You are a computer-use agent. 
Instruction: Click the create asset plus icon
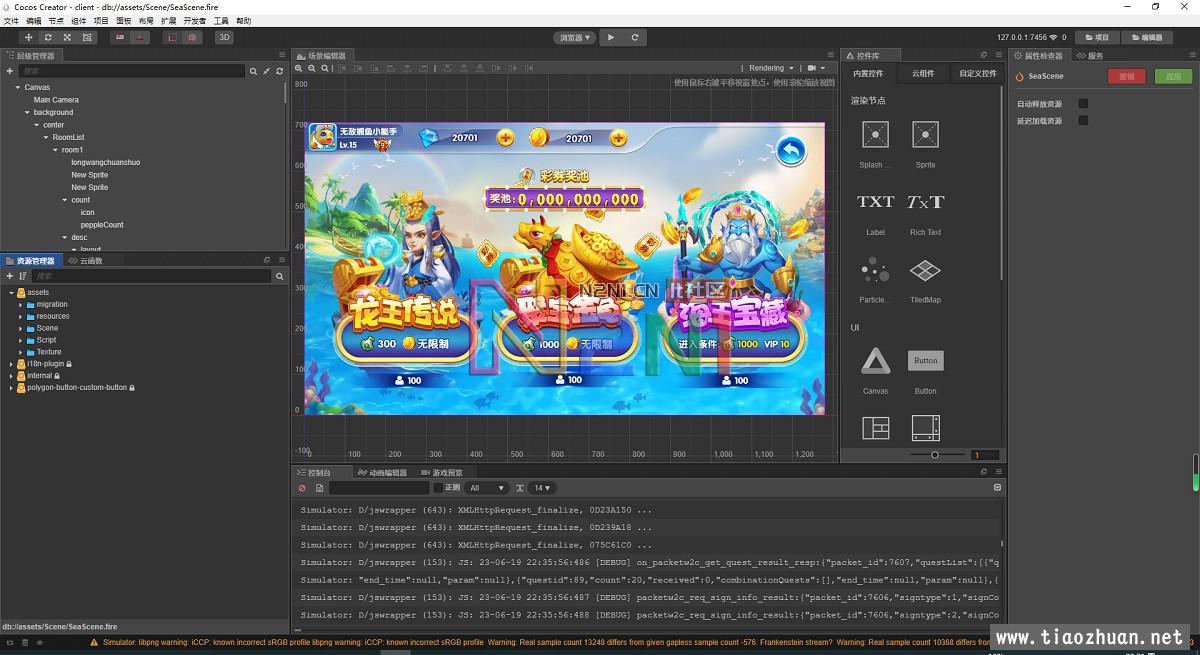click(x=9, y=276)
